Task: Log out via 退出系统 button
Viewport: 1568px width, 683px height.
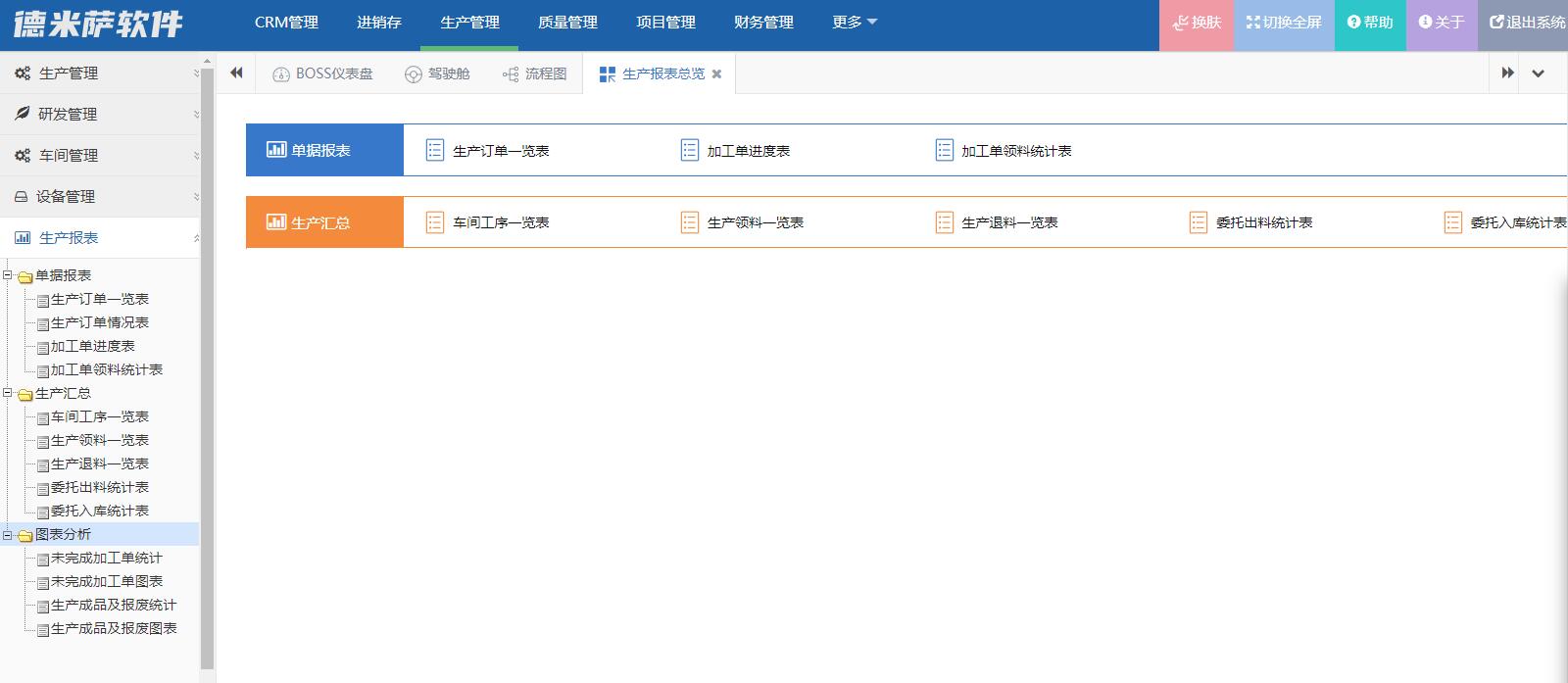Action: (1527, 23)
